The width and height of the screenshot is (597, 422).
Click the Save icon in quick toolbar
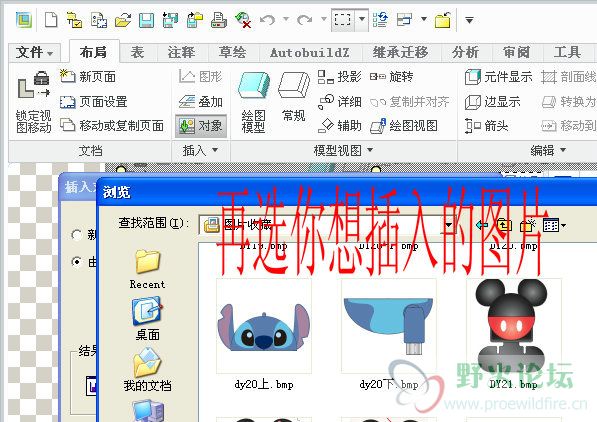click(146, 20)
